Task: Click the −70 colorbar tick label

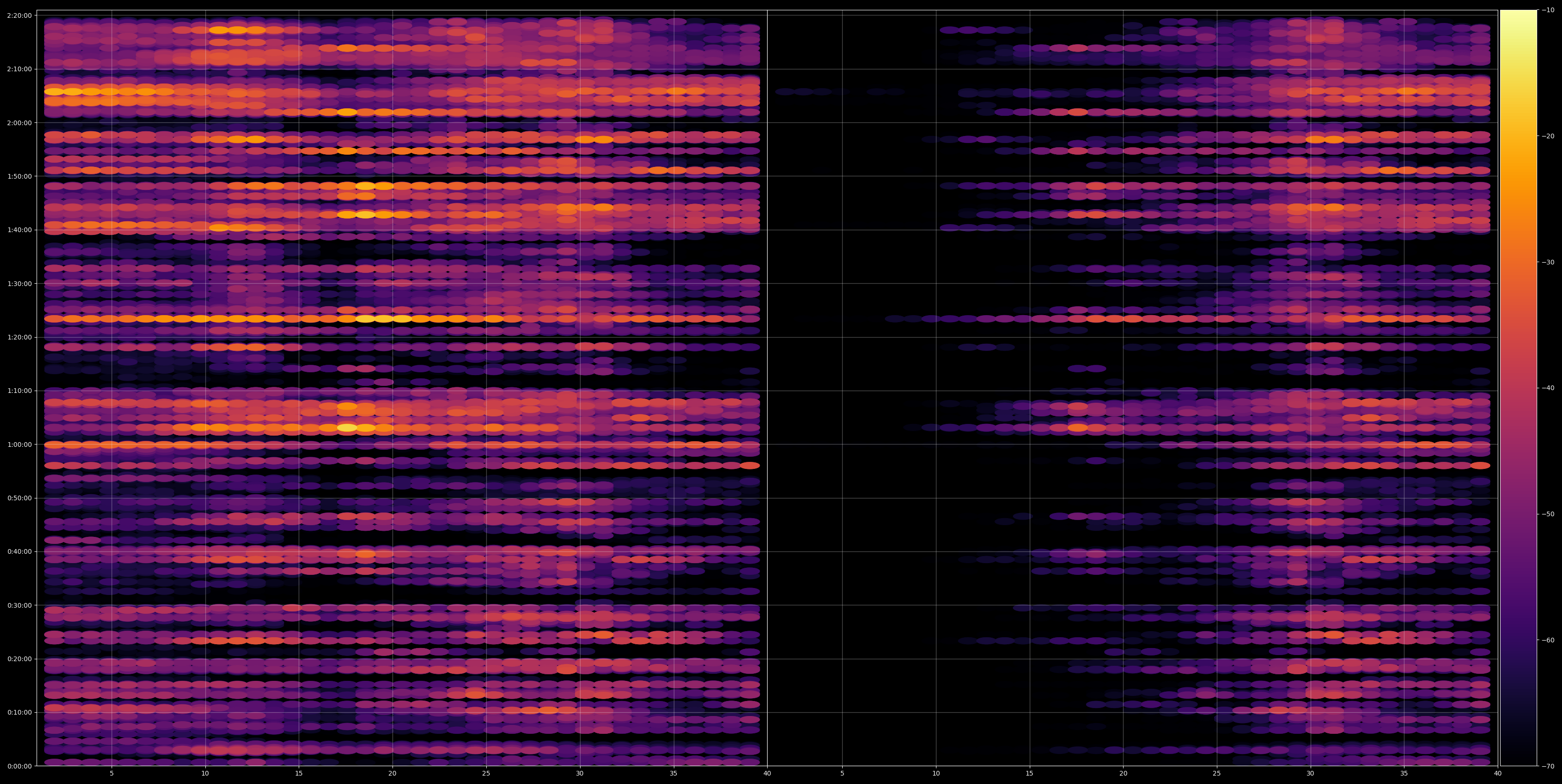Action: point(1548,766)
